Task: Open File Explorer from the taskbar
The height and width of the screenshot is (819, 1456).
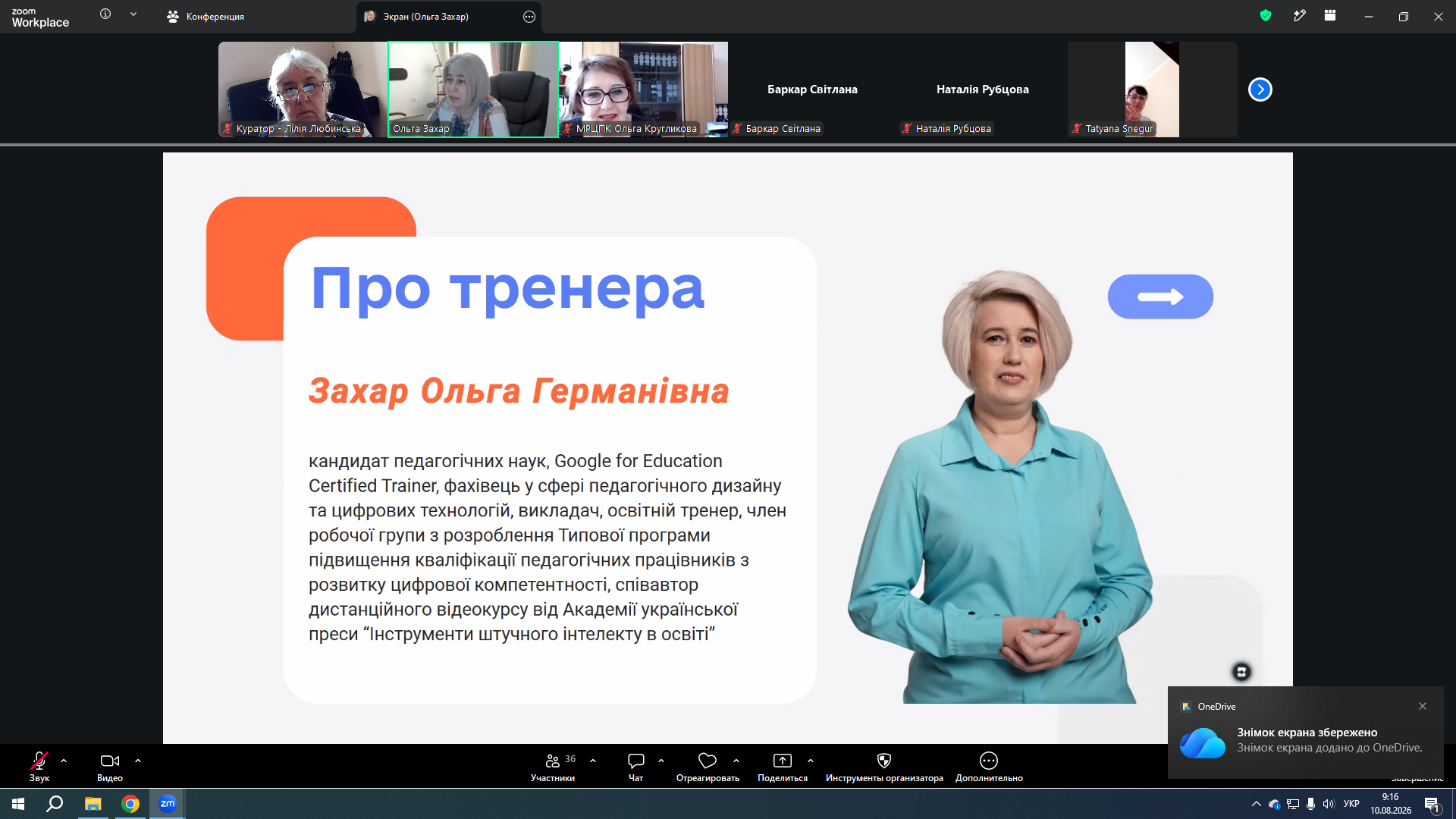Action: [x=93, y=804]
